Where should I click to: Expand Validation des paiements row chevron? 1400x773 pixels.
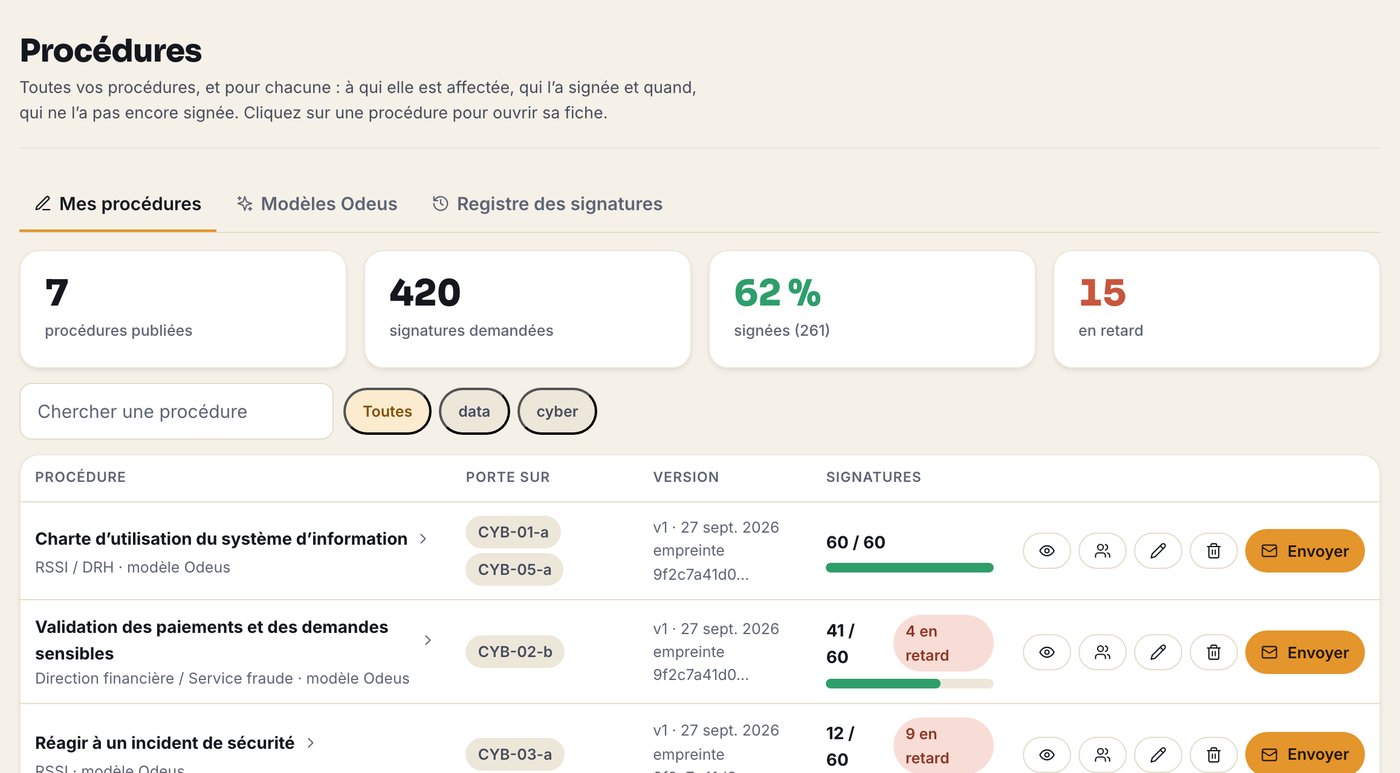428,640
